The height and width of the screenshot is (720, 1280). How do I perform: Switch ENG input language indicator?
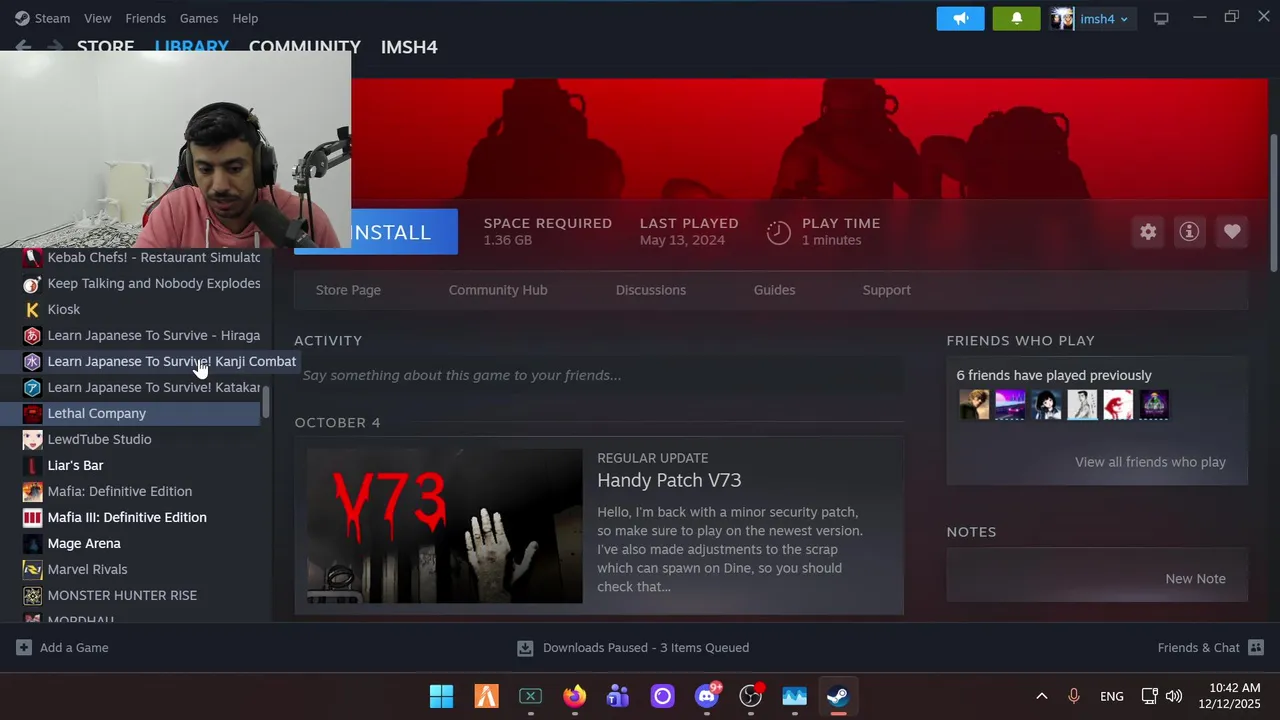click(1111, 696)
